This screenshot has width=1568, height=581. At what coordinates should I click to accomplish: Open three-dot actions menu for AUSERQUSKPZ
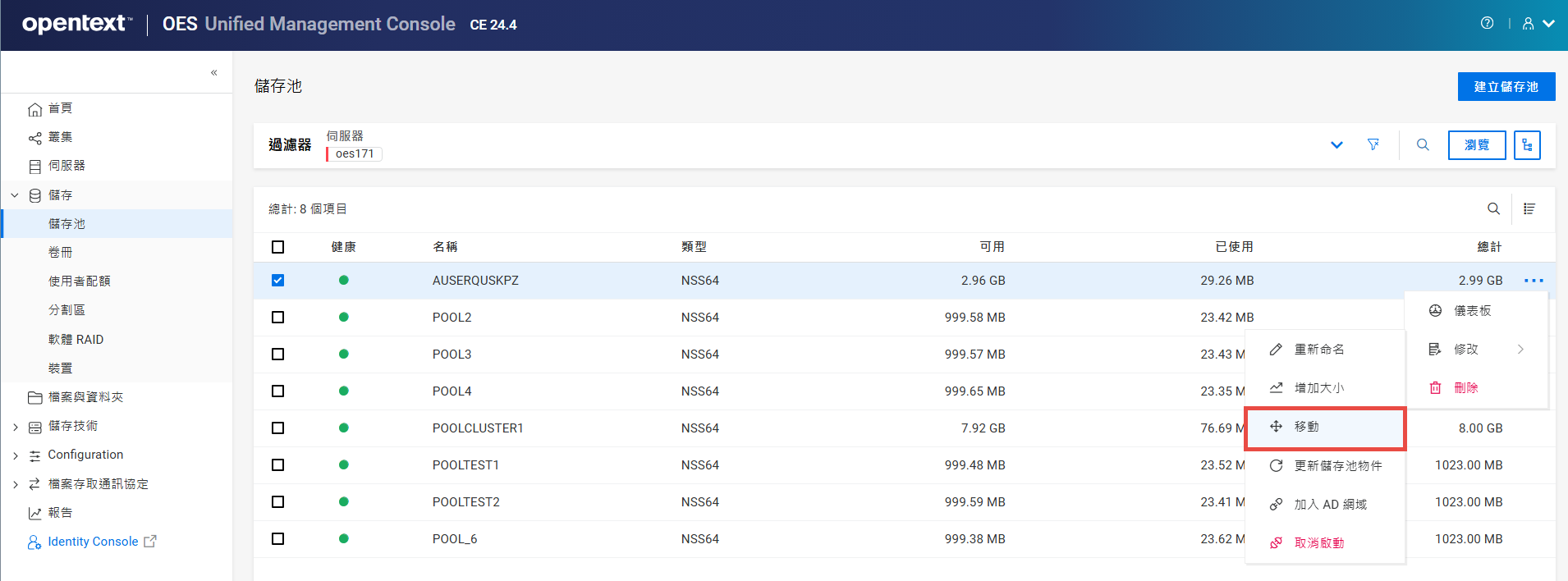(x=1533, y=281)
